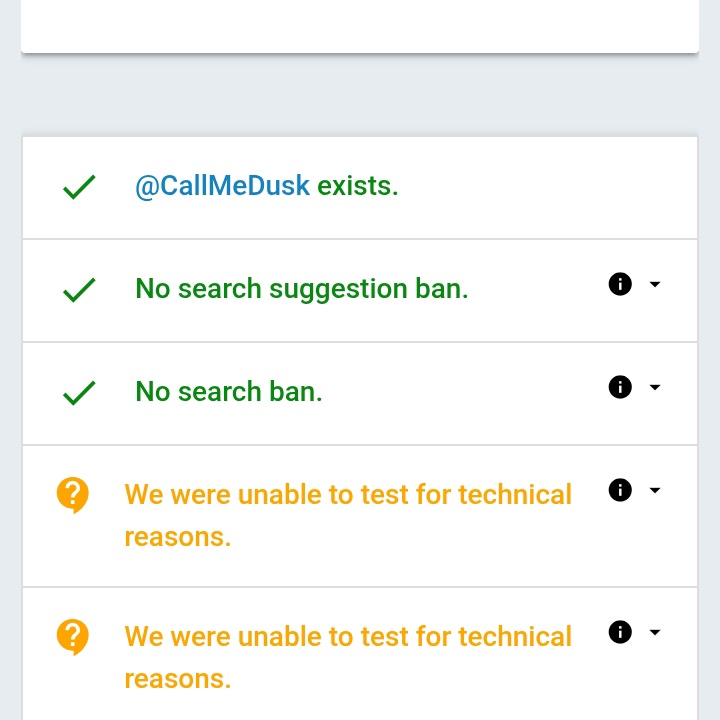Click the word 'exists.' in first row
This screenshot has height=720, width=720.
pyautogui.click(x=358, y=186)
